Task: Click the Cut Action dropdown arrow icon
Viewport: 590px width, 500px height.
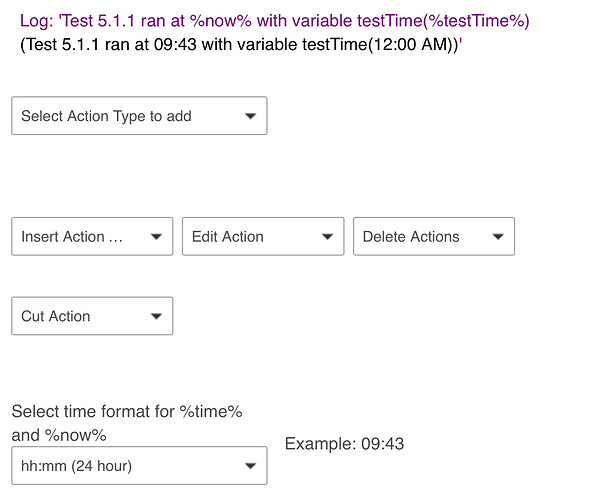Action: click(x=156, y=316)
